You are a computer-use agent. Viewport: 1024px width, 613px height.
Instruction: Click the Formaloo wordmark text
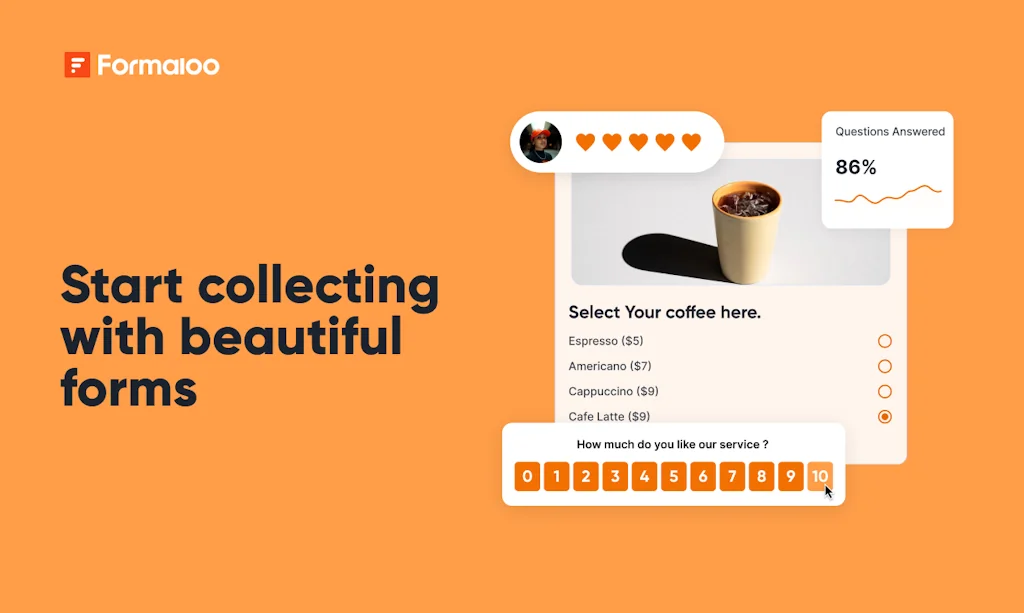click(x=158, y=65)
